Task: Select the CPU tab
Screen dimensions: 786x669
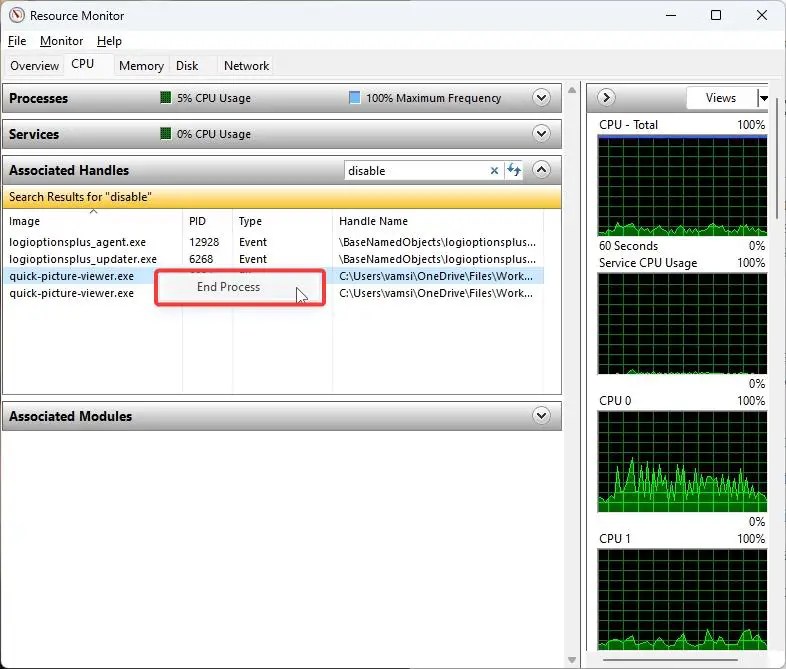Action: [83, 64]
